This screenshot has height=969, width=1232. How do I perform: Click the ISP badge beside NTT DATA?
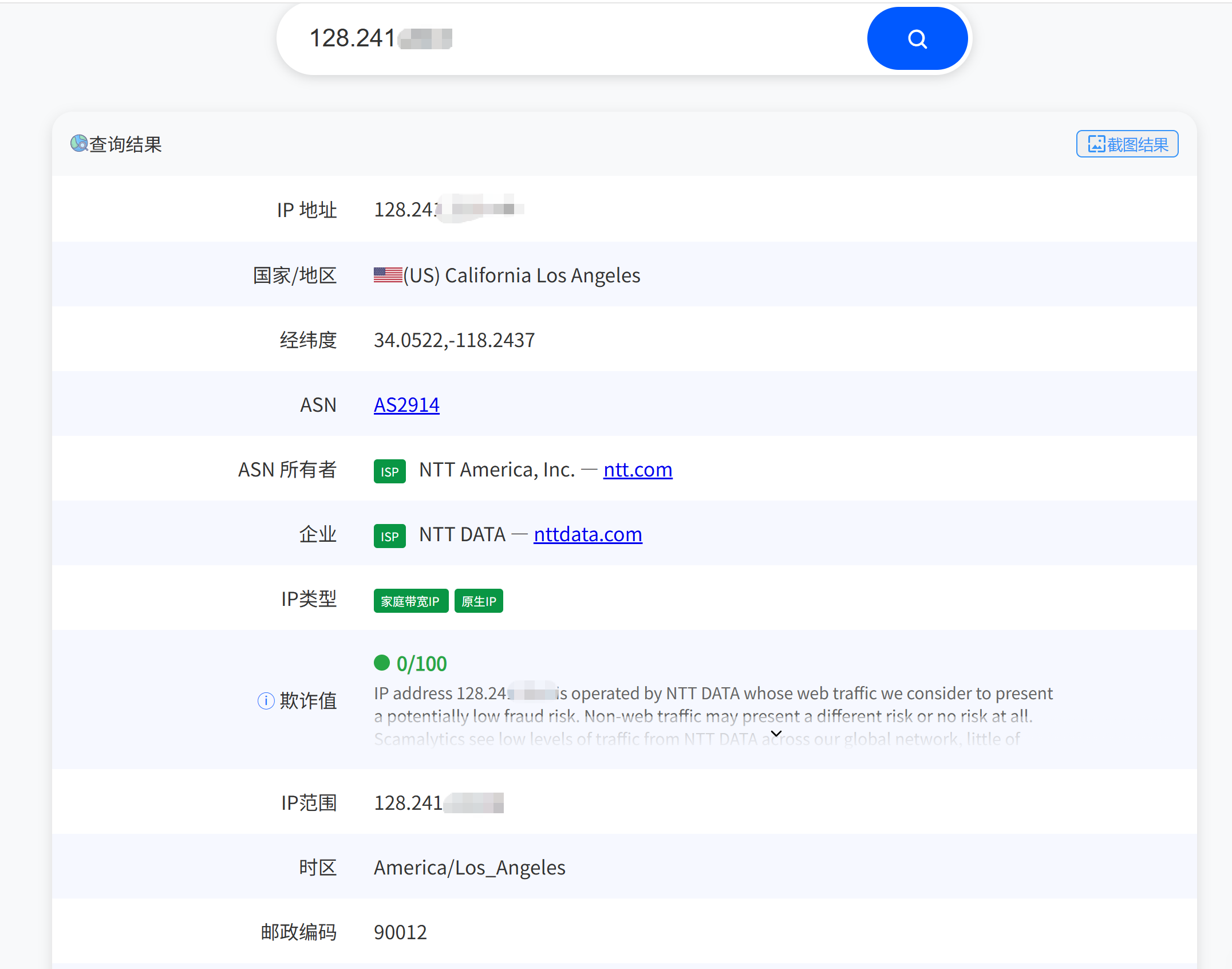390,536
